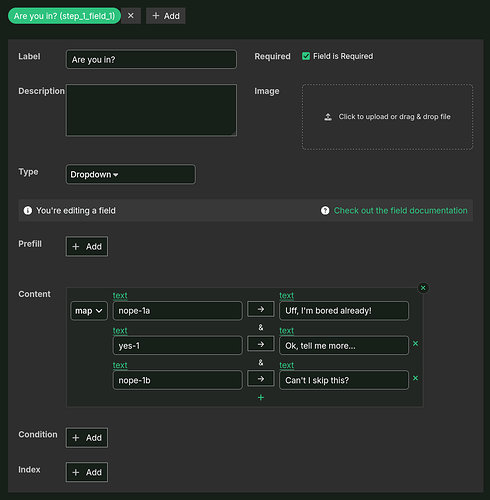Viewport: 490px width, 500px height.
Task: Click the Label input containing 'Are you in?'
Action: [151, 59]
